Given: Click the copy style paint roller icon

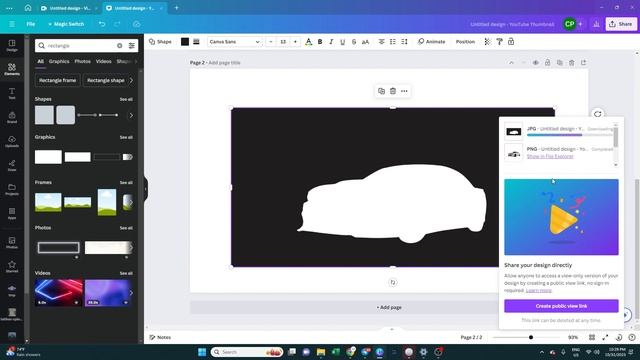Looking at the screenshot, I should click(499, 42).
